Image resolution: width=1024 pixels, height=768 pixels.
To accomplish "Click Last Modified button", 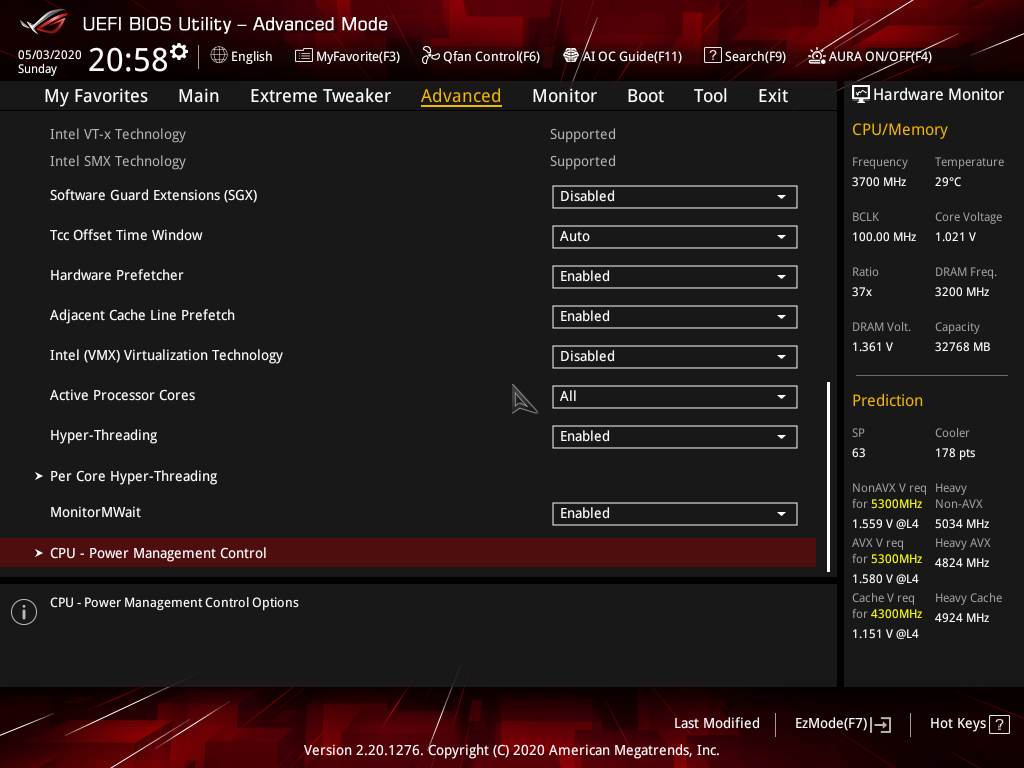I will 716,724.
